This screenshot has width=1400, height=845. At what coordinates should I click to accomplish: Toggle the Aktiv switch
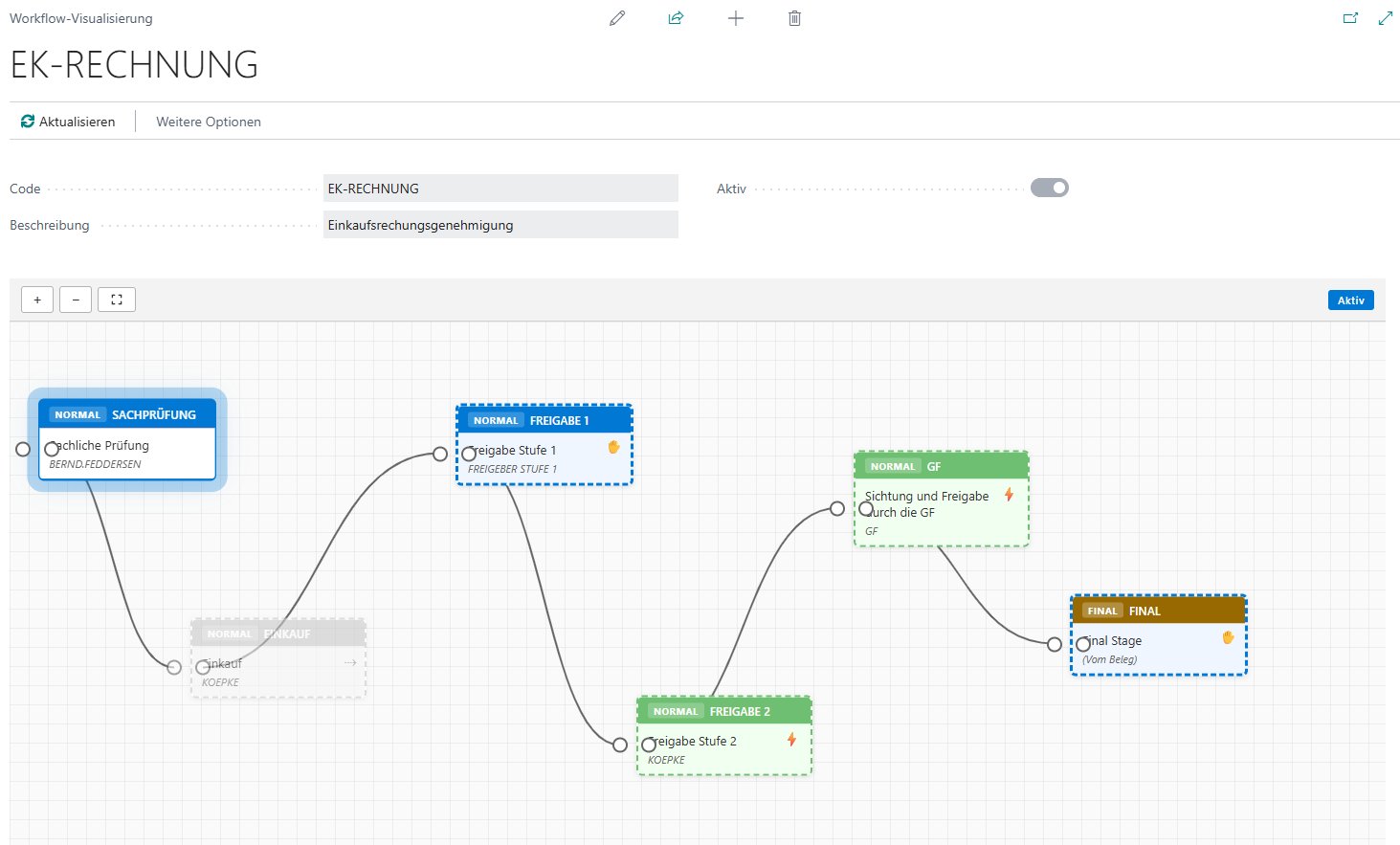click(x=1049, y=188)
